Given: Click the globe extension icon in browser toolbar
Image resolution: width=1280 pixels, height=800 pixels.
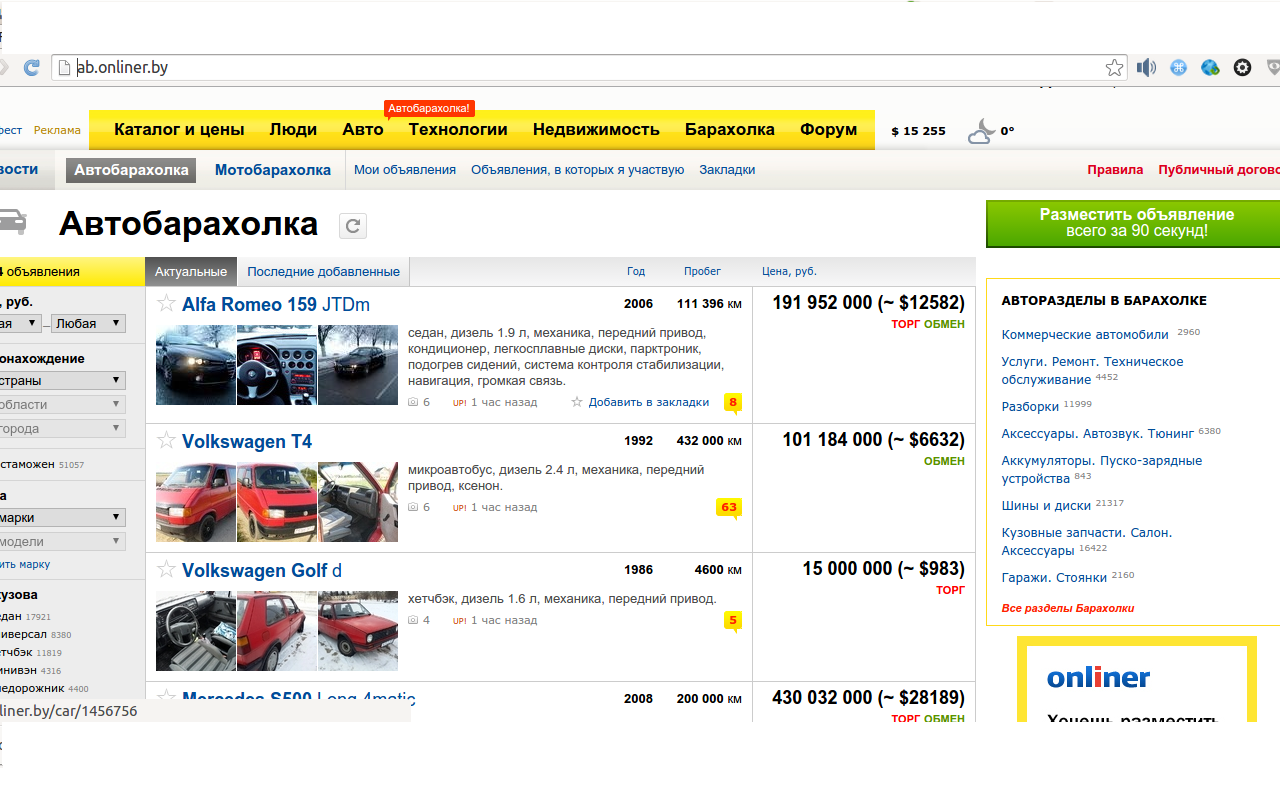Looking at the screenshot, I should pyautogui.click(x=1210, y=68).
